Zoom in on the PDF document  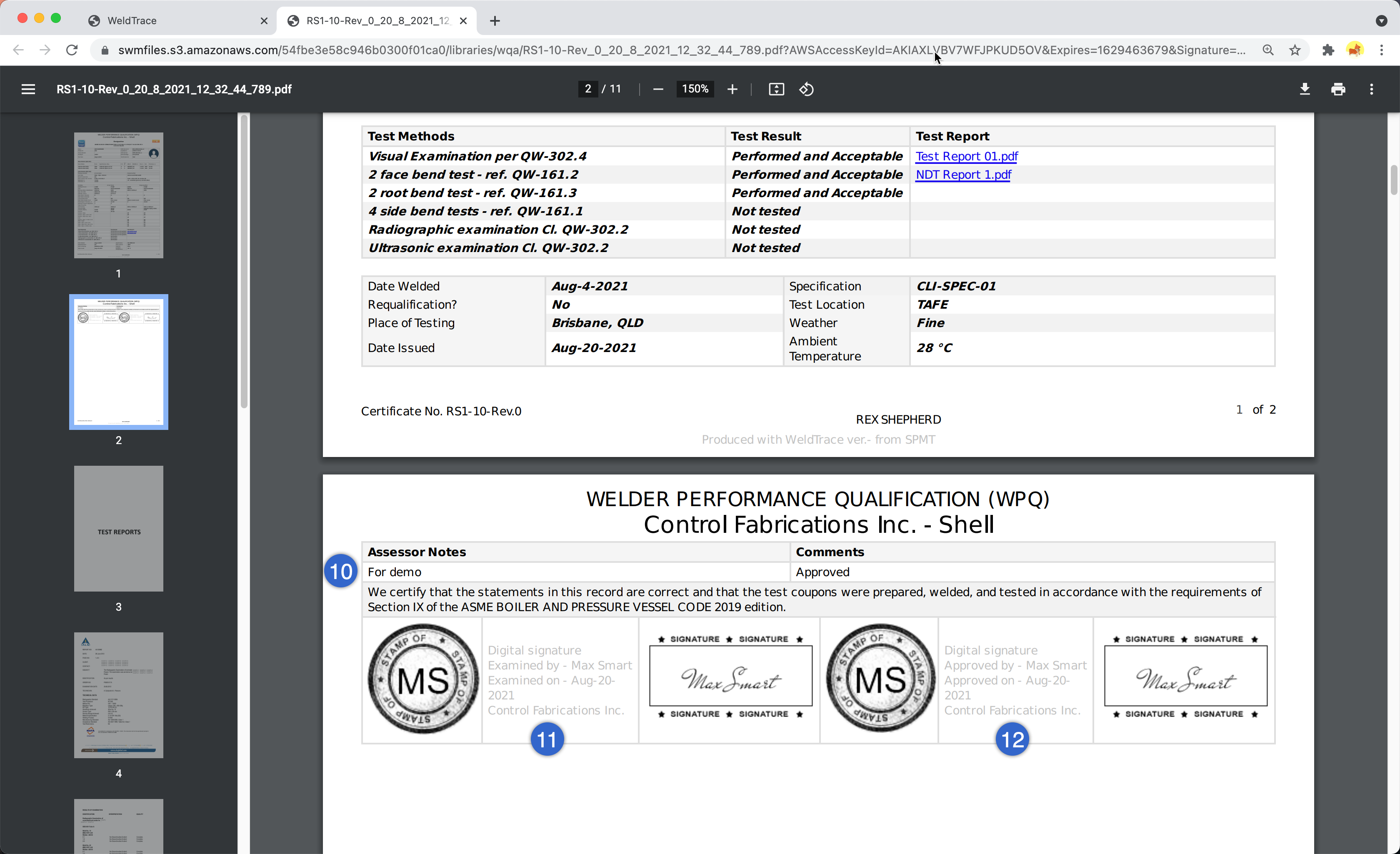732,89
